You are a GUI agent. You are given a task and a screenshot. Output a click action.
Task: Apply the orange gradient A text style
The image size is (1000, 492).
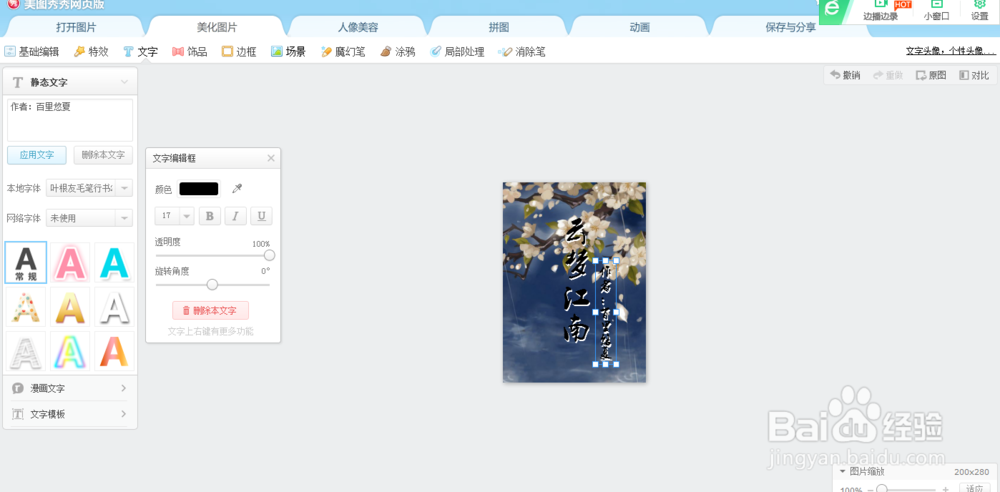point(114,351)
